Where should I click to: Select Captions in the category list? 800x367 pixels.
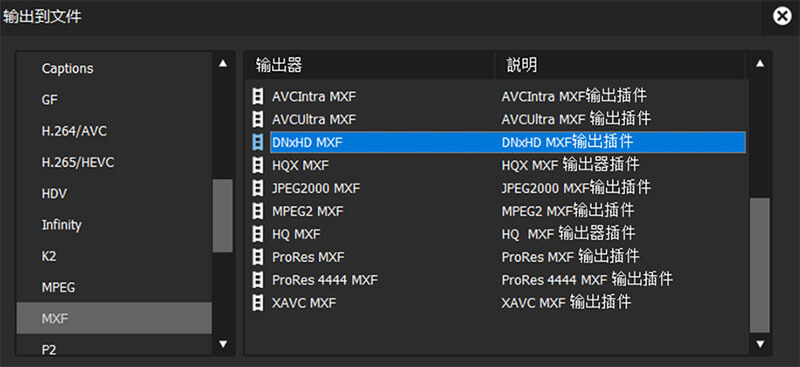(114, 68)
